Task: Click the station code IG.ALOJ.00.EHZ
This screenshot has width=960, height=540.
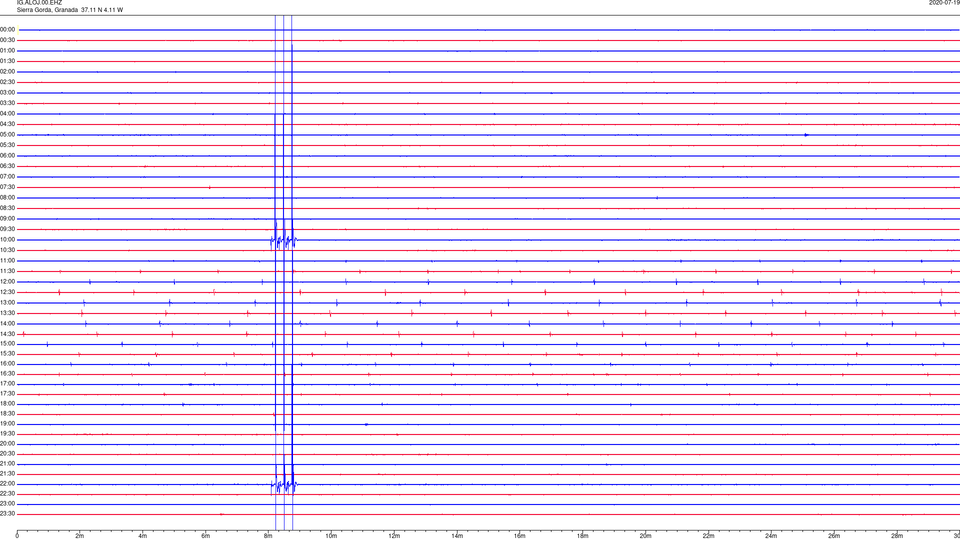Action: [x=39, y=2]
